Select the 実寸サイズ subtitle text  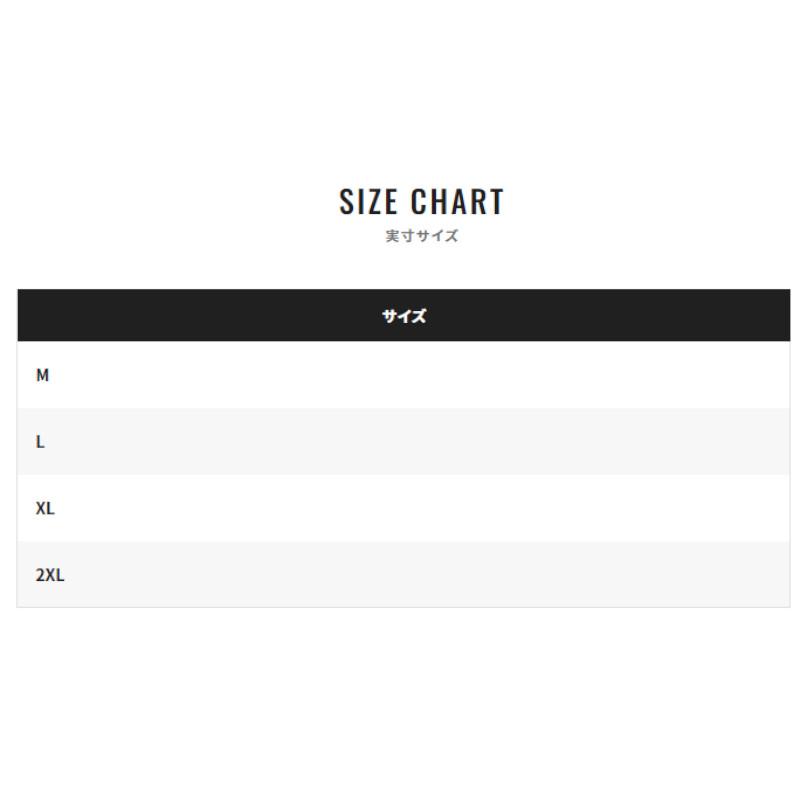pyautogui.click(x=422, y=236)
